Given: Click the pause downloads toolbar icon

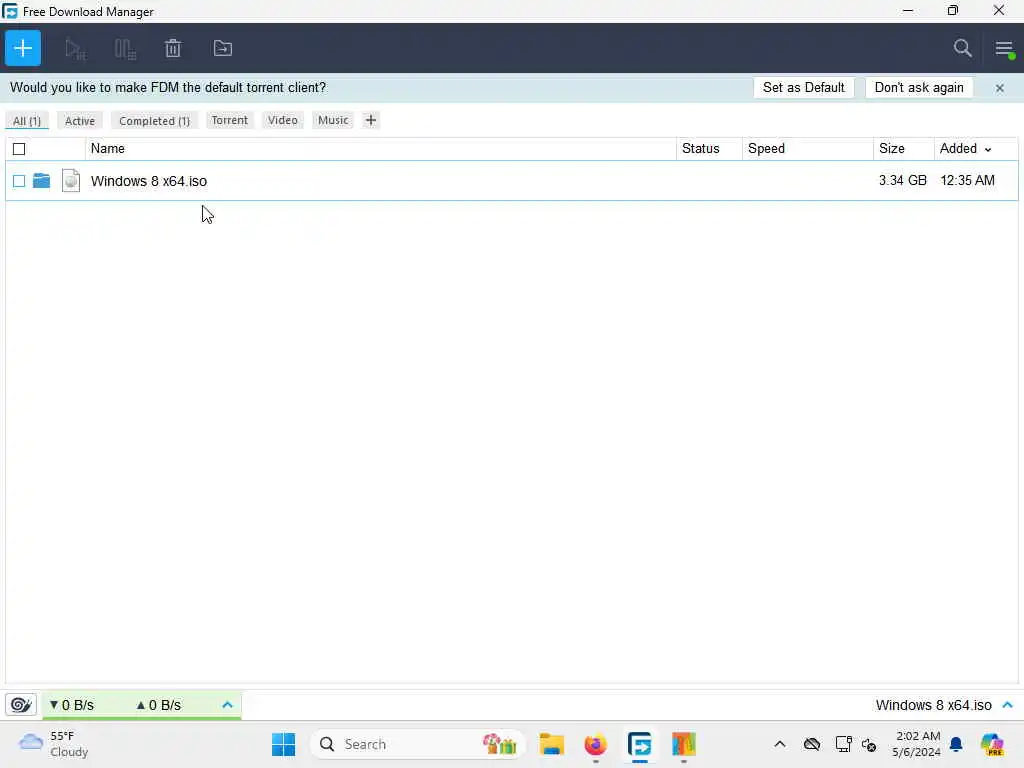Looking at the screenshot, I should click(x=125, y=49).
